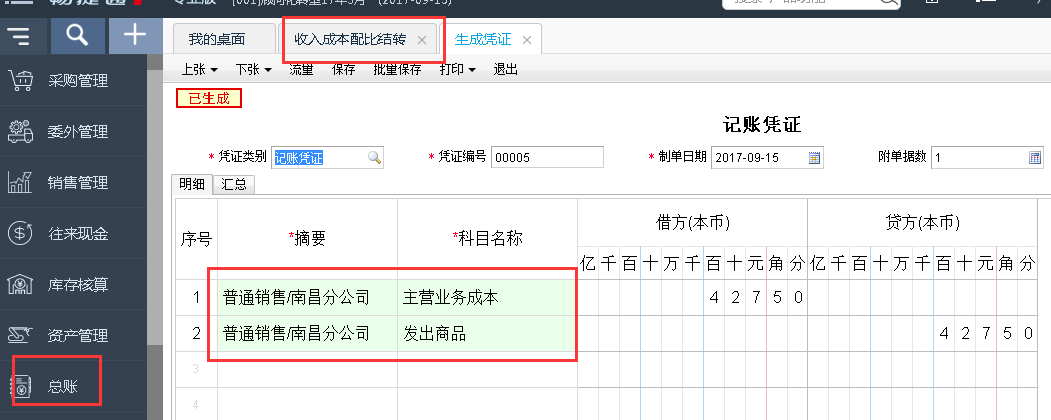Screen dimensions: 1051x420
Task: Click row number 3 in voucher grid
Action: (x=196, y=369)
